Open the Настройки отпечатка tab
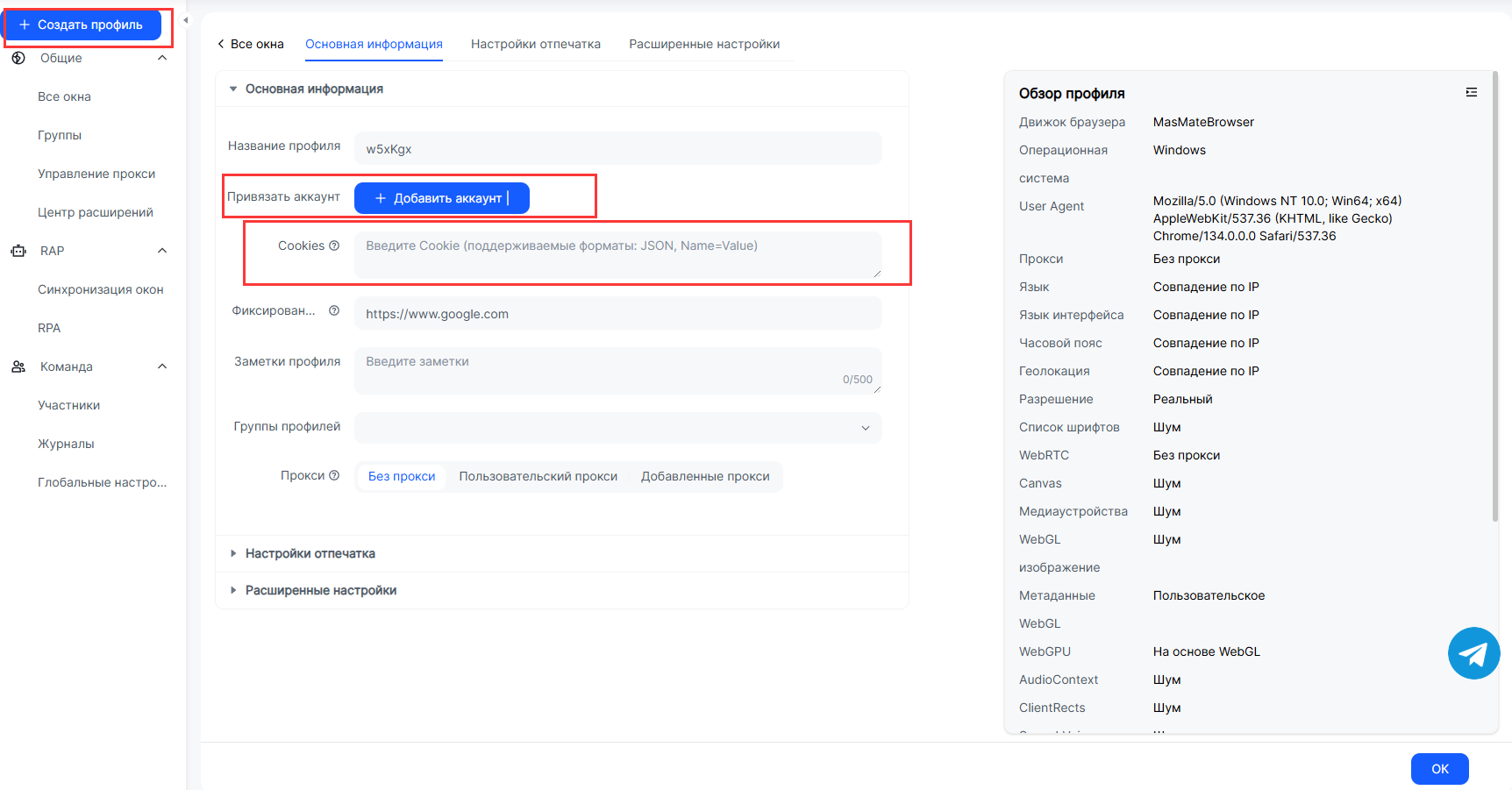The width and height of the screenshot is (1512, 790). coord(535,45)
